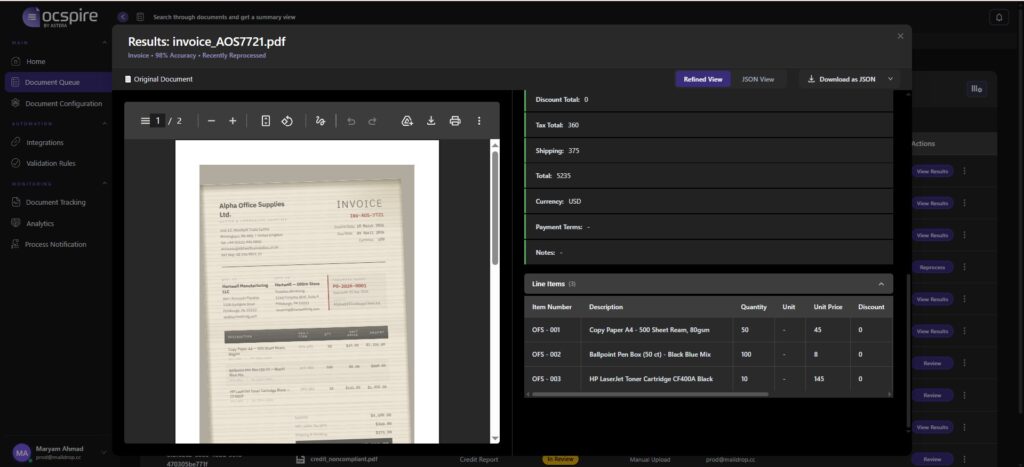Viewport: 1024px width, 467px height.
Task: Click the Home icon in sidebar
Action: pos(15,61)
